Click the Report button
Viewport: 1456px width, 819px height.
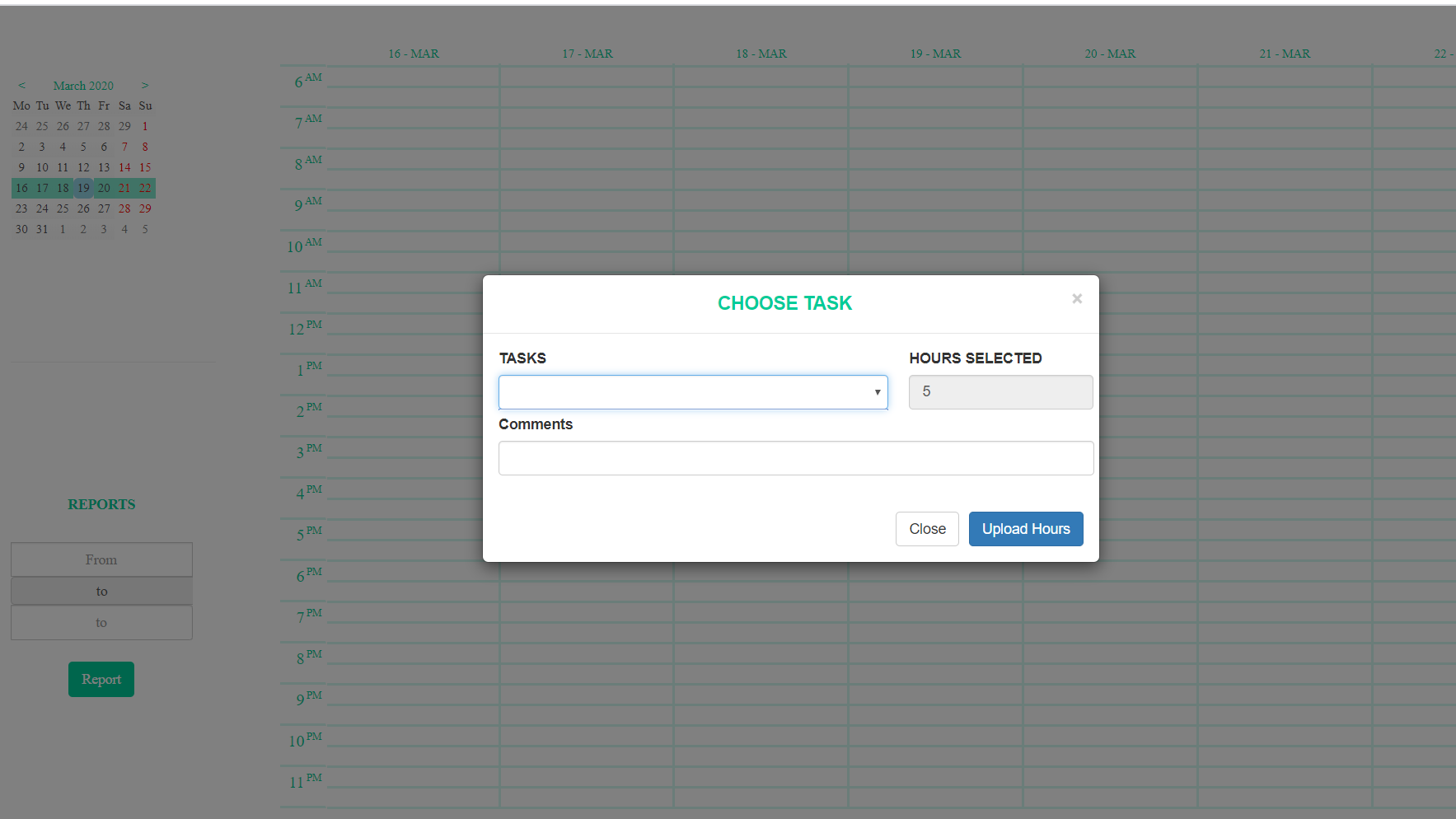(101, 680)
